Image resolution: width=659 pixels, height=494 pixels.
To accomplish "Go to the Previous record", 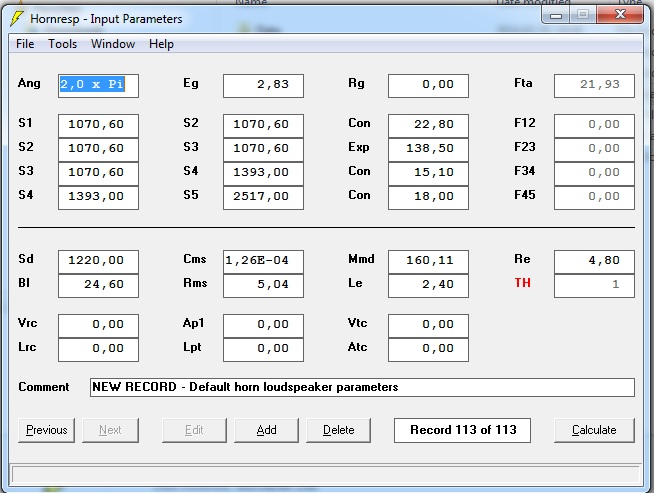I will click(47, 430).
